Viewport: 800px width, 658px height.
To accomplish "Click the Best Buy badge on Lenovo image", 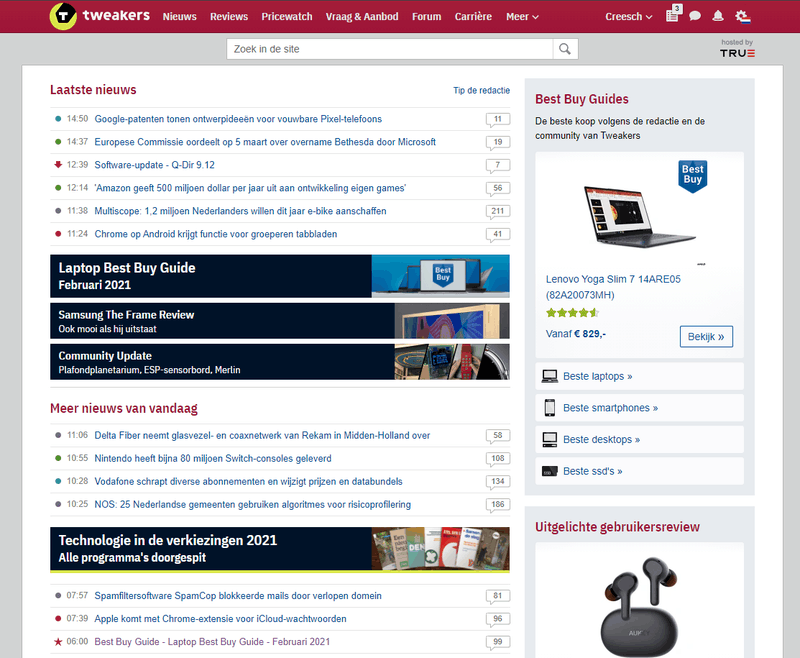I will (692, 176).
